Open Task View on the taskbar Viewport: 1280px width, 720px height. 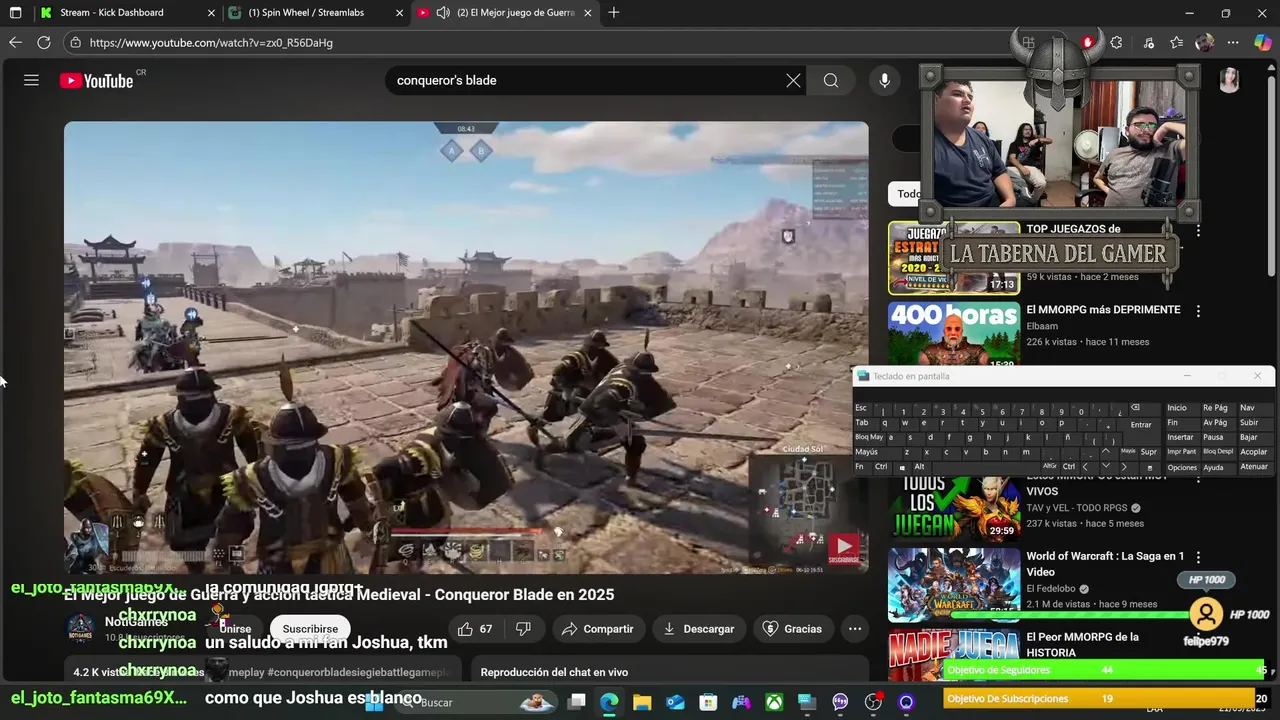(x=576, y=702)
